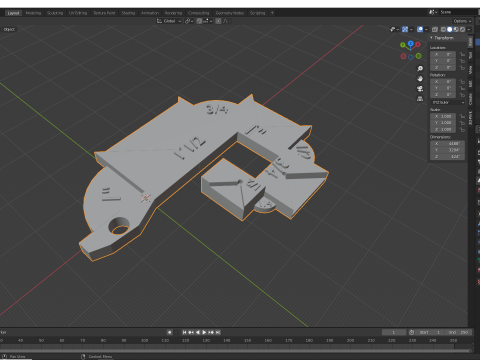Click the pan view hand icon
The image size is (480, 360).
(420, 79)
